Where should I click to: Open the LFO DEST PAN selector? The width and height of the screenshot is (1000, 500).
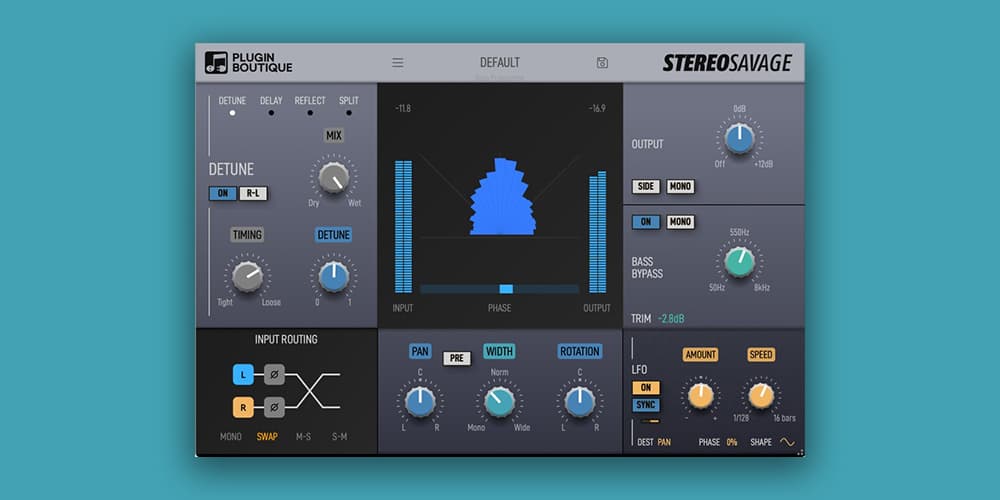[664, 442]
